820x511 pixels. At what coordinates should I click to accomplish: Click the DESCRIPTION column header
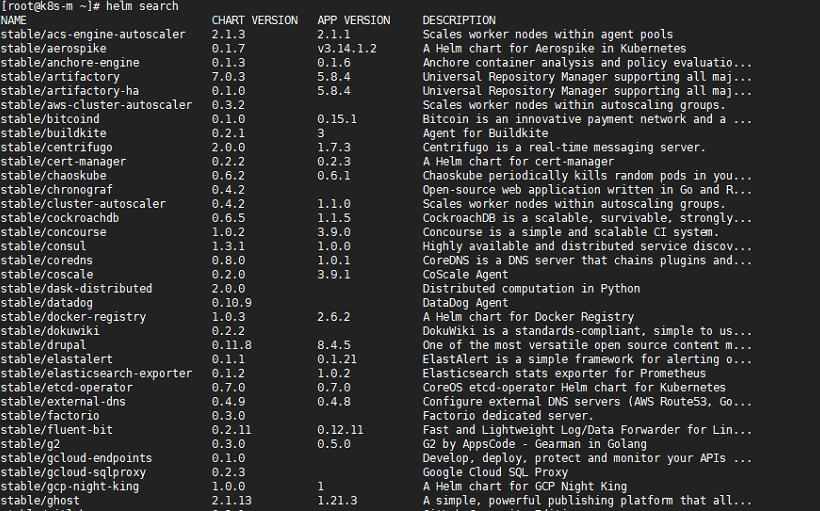click(459, 20)
